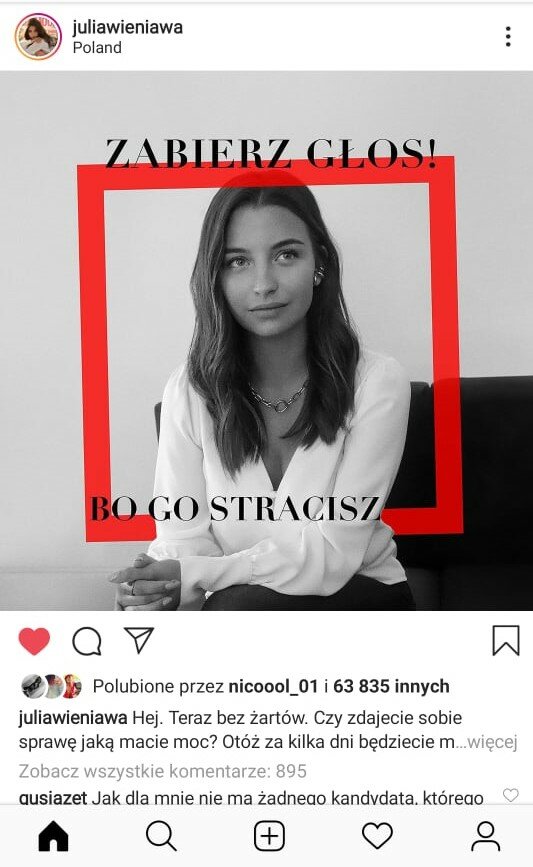The width and height of the screenshot is (533, 867).
Task: Tap juliawieniawa username in header
Action: tap(128, 27)
